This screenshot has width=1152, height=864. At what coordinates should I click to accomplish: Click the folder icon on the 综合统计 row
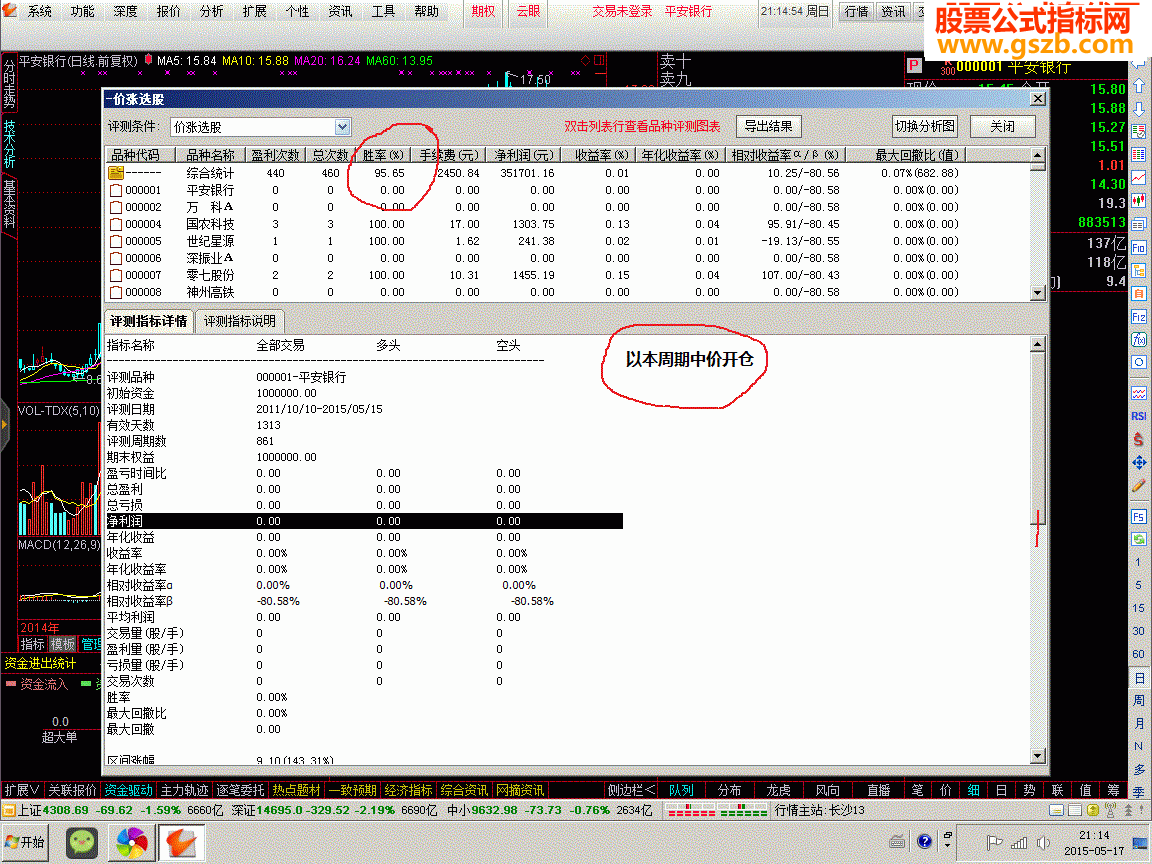click(x=116, y=173)
